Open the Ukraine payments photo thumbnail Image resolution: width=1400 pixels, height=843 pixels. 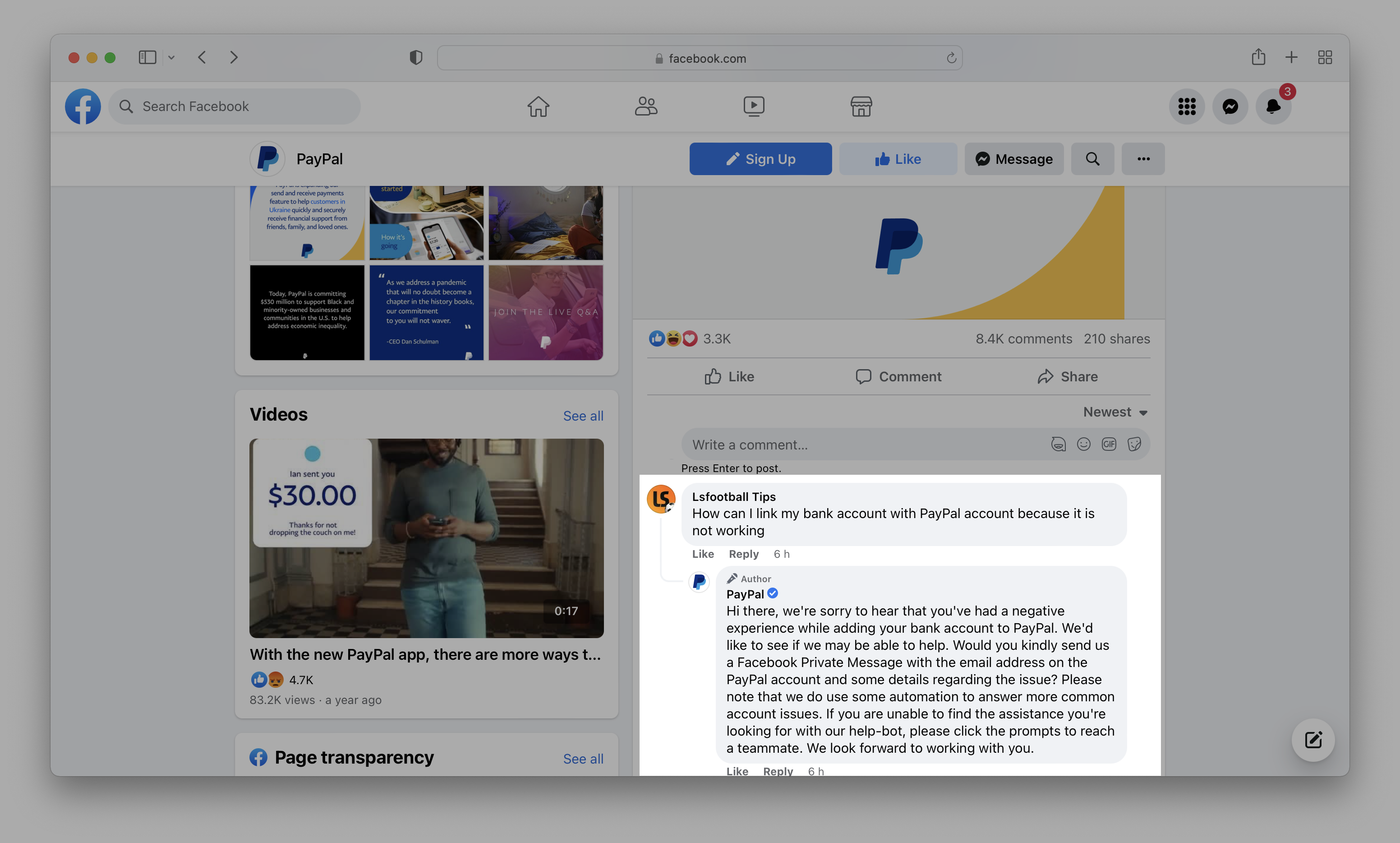click(307, 222)
